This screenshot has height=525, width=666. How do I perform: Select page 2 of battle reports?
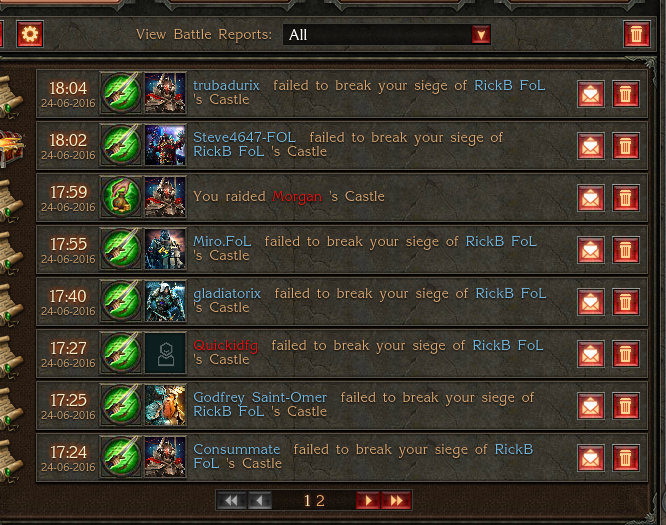(x=320, y=501)
